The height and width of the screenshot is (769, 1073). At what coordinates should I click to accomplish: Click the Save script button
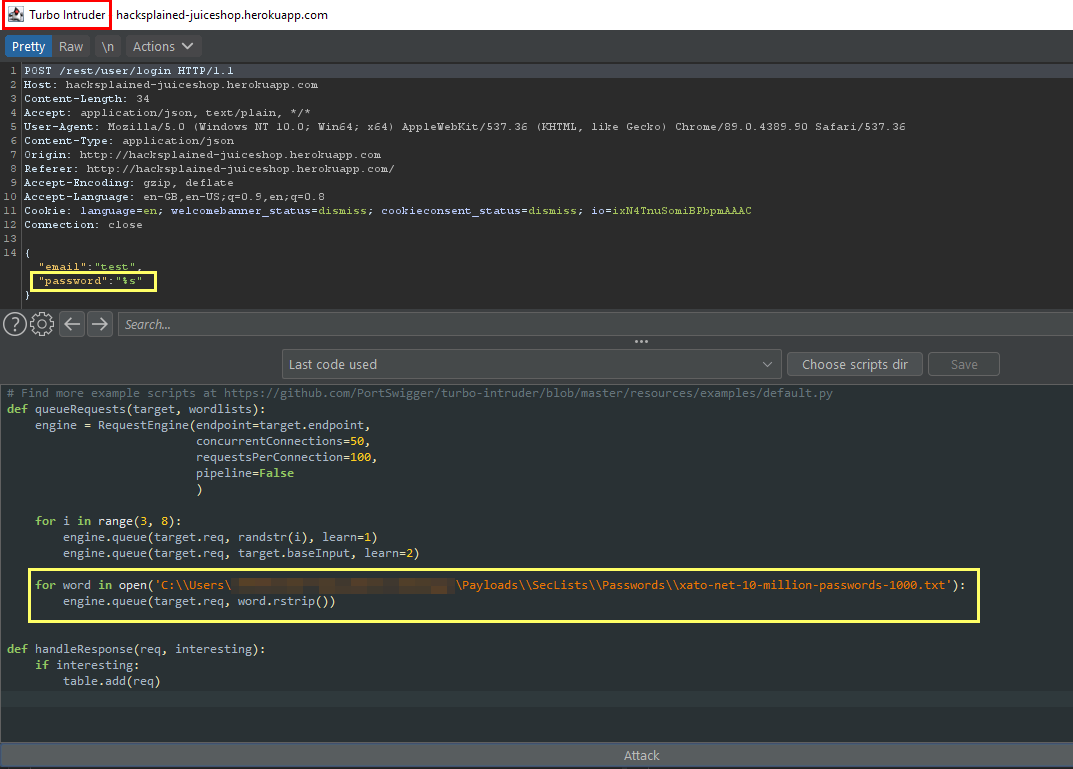coord(964,365)
